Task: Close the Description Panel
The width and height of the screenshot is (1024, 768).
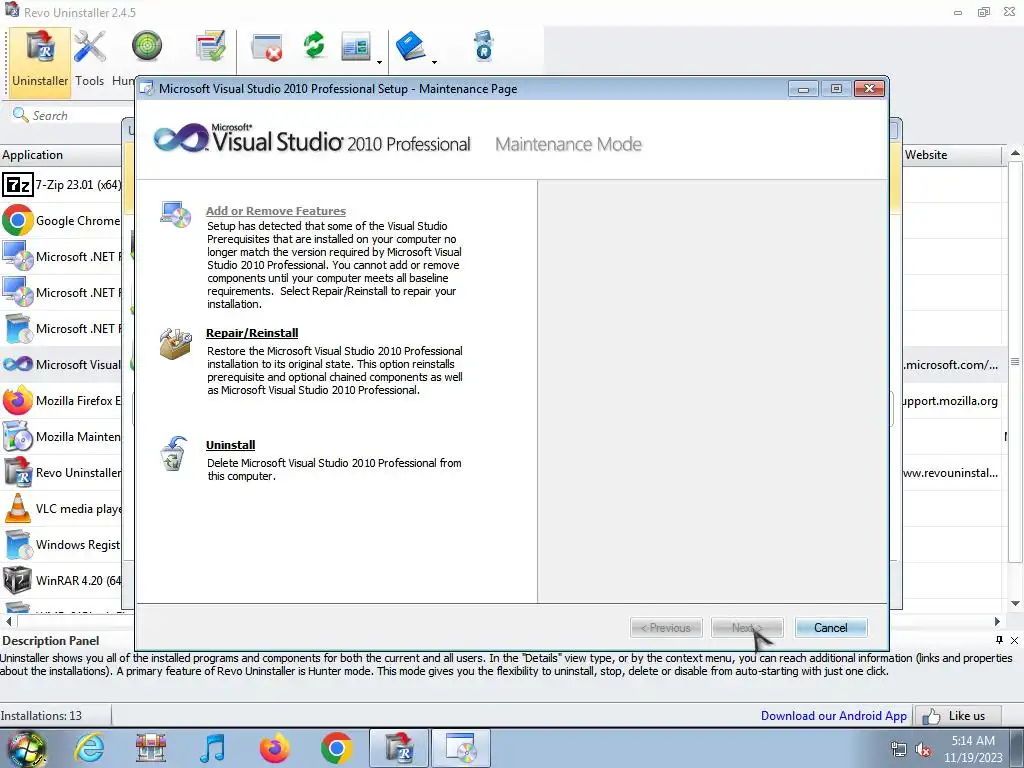Action: pos(1014,640)
